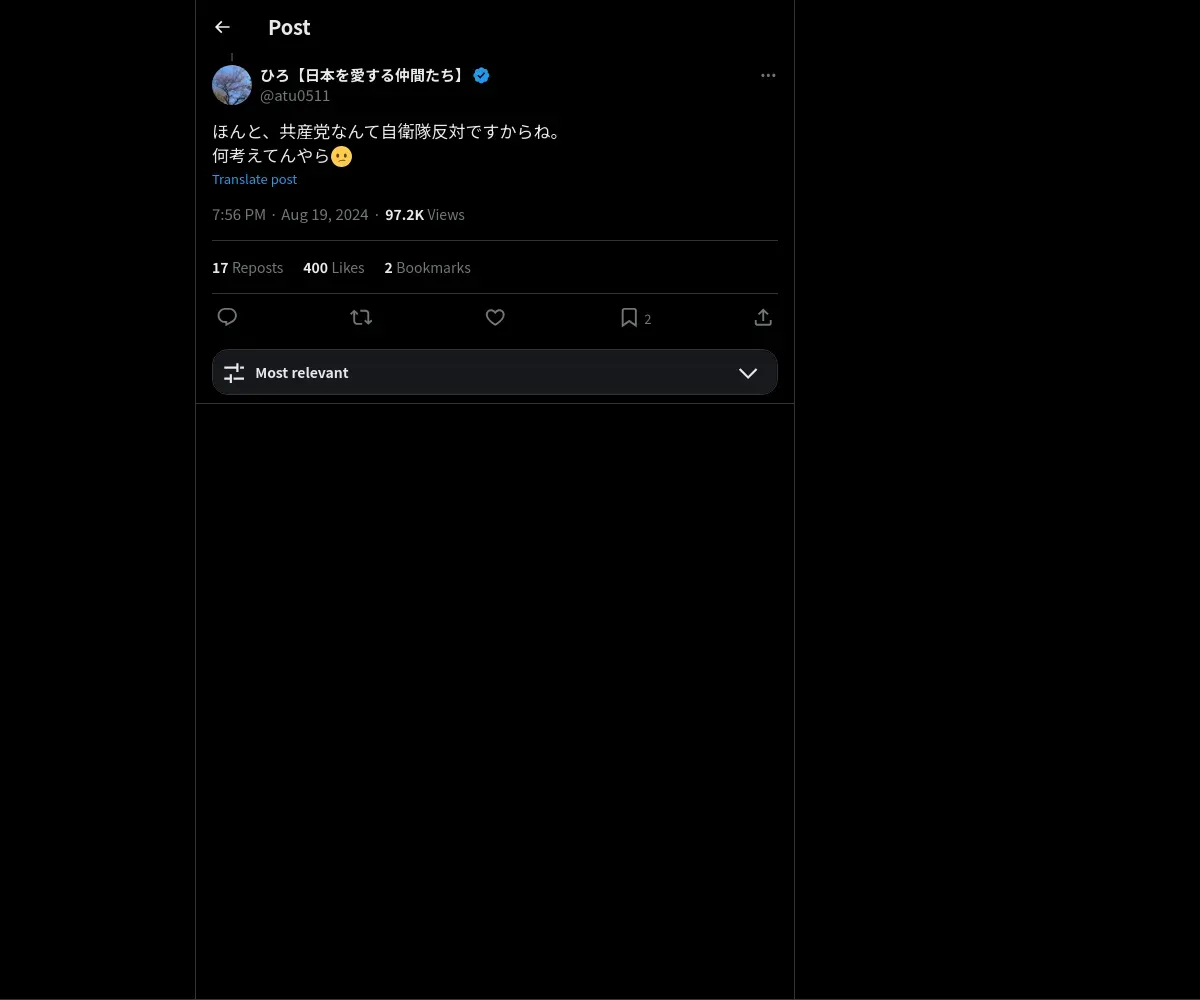Open the 2 Bookmarks count

click(x=427, y=268)
